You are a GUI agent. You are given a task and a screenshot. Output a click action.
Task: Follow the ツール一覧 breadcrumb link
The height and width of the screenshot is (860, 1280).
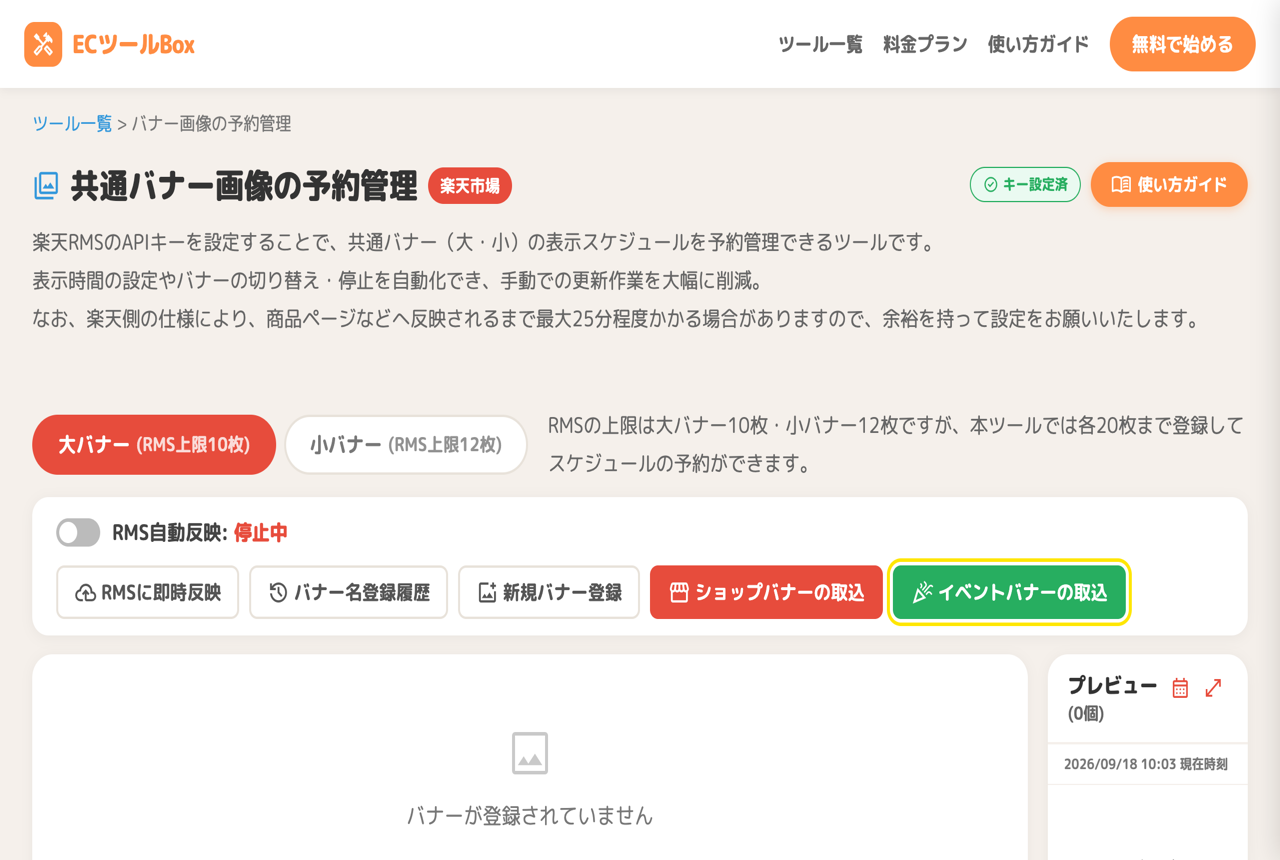click(x=72, y=124)
